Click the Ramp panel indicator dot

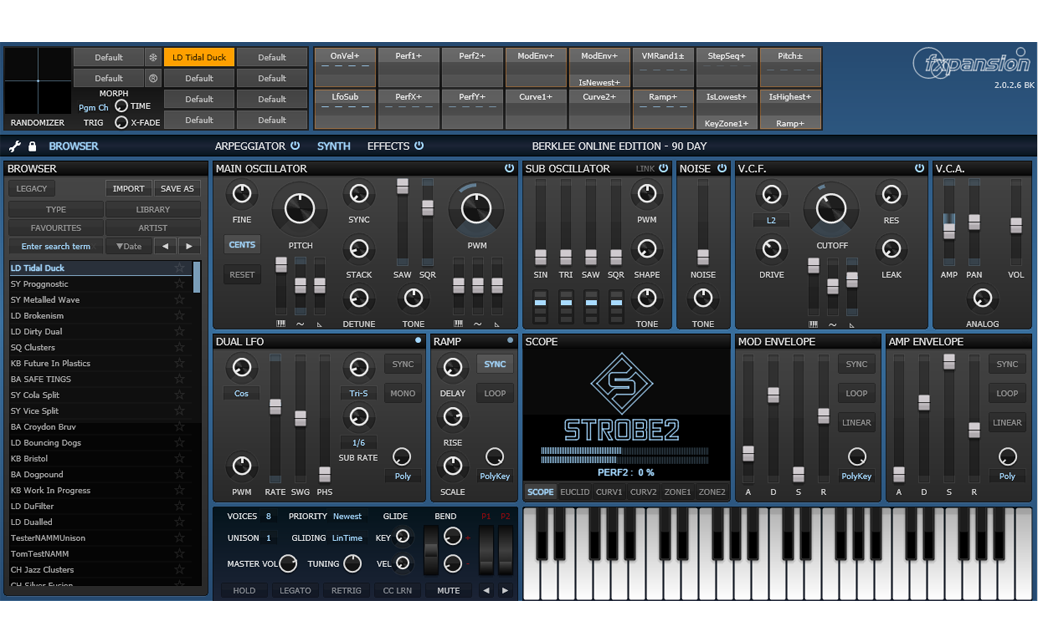510,340
